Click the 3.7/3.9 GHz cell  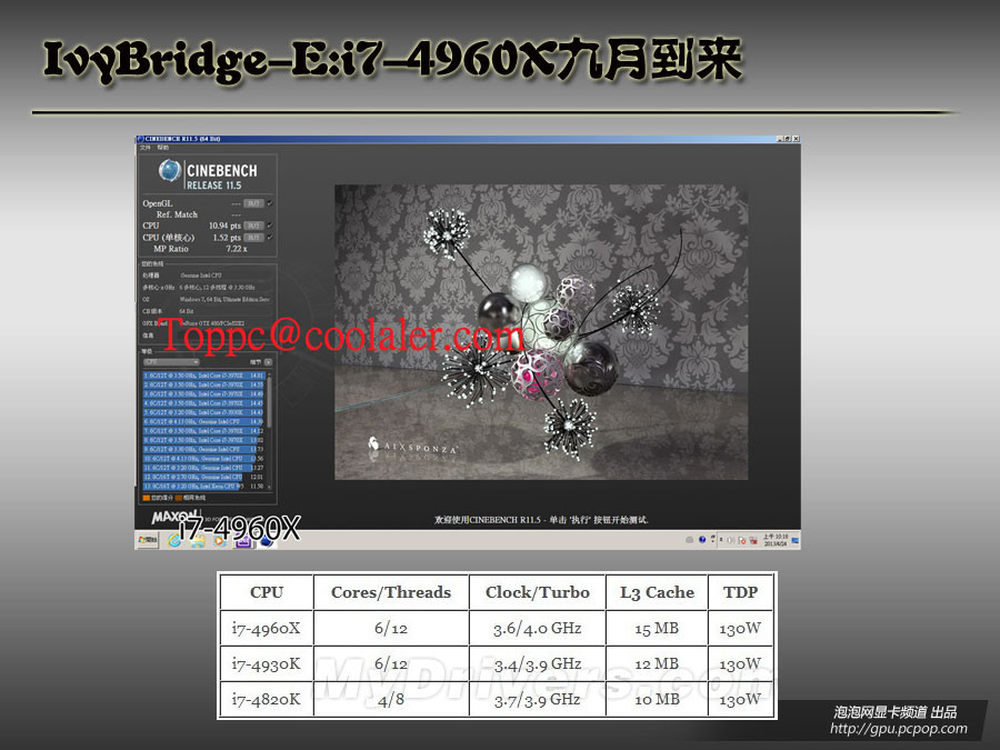coord(538,699)
